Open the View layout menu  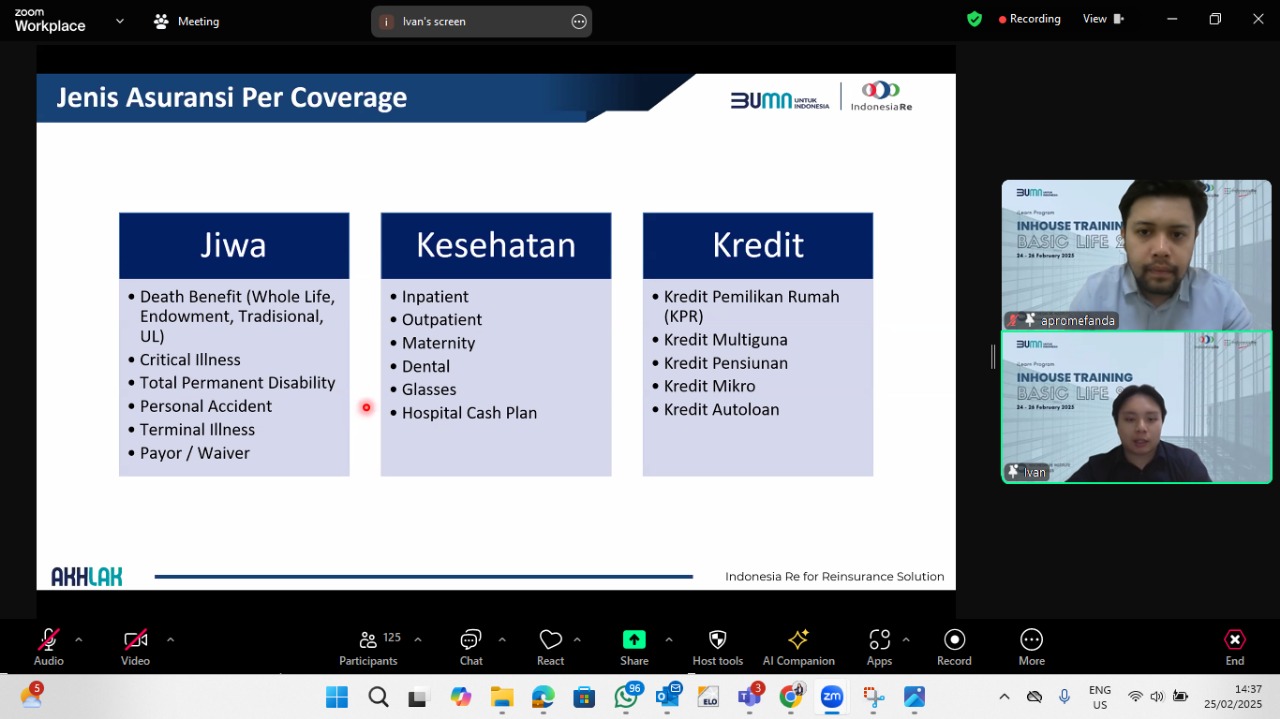tap(1104, 19)
